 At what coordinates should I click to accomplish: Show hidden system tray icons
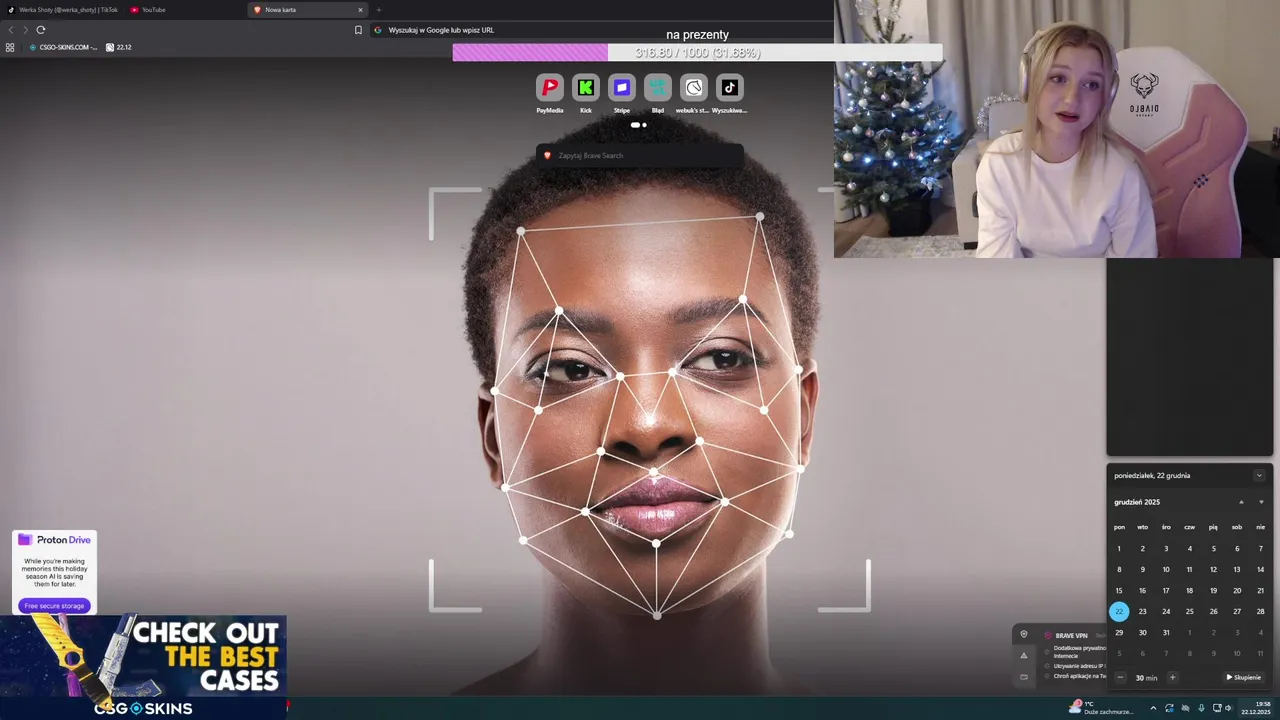[x=1153, y=708]
